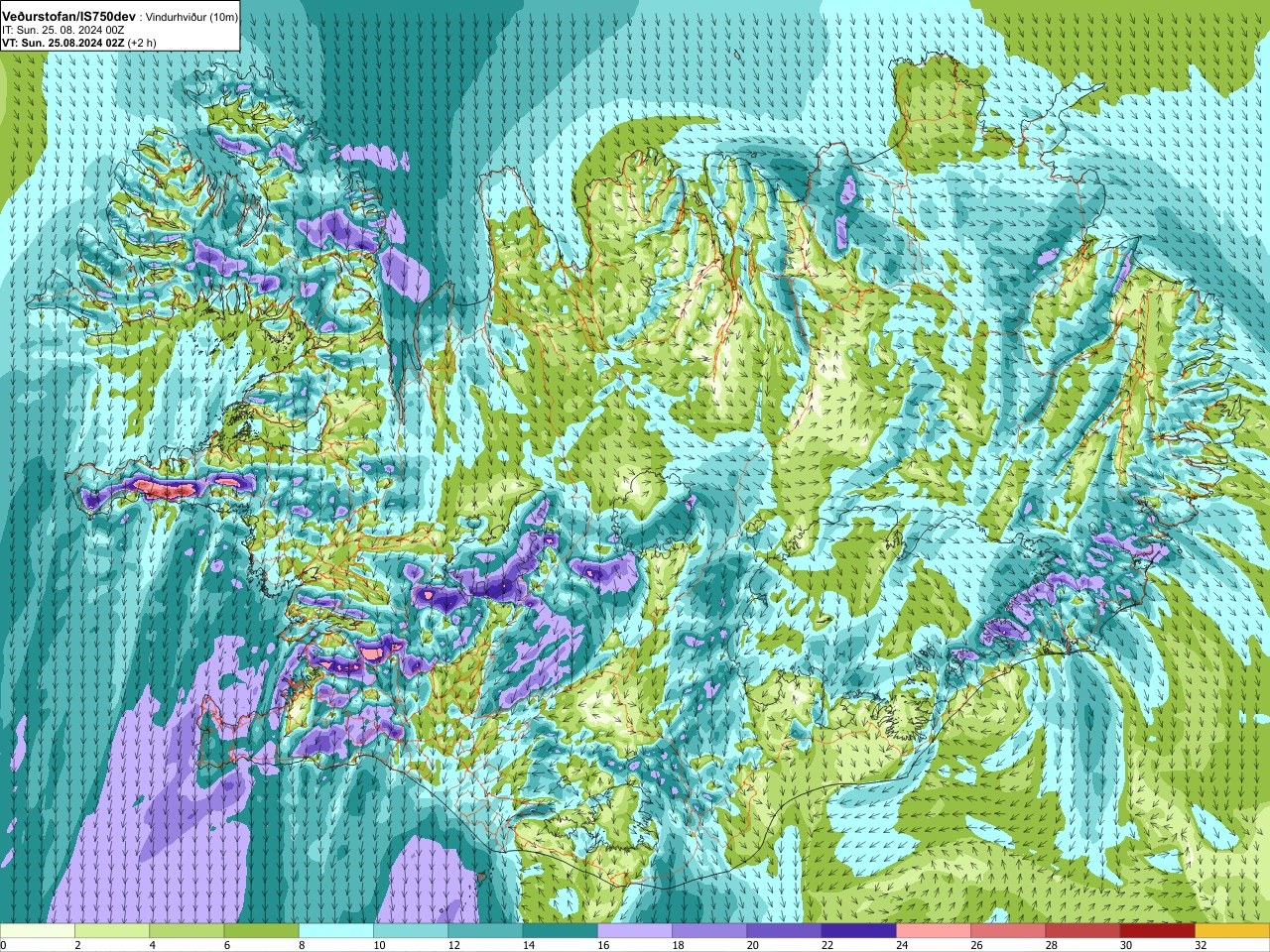This screenshot has height=952, width=1270.
Task: Pick the turquoise 10–12 legend swatch
Action: coord(411,931)
